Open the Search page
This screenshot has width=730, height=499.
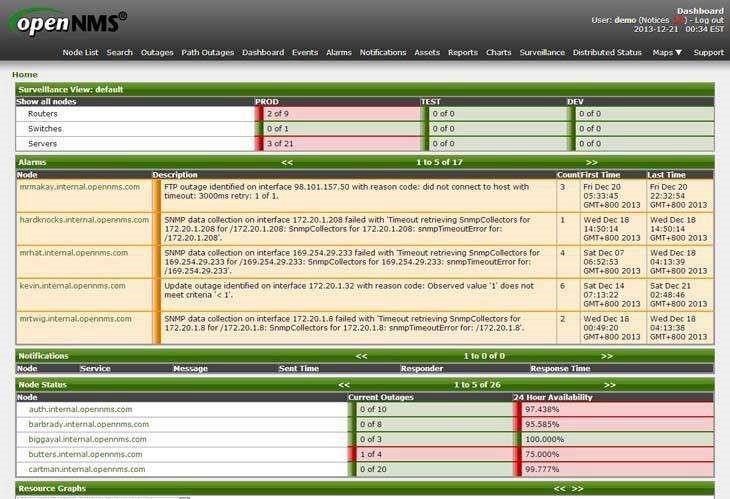click(x=120, y=53)
